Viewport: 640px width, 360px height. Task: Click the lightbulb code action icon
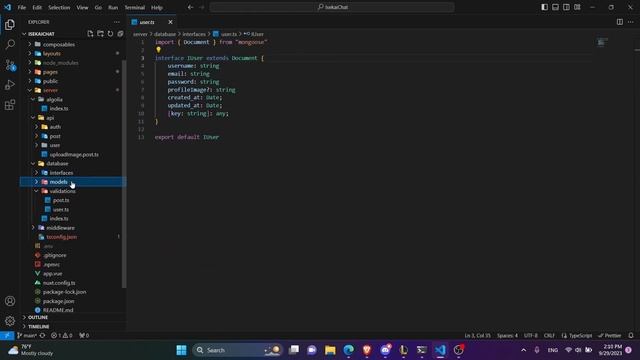pos(158,50)
